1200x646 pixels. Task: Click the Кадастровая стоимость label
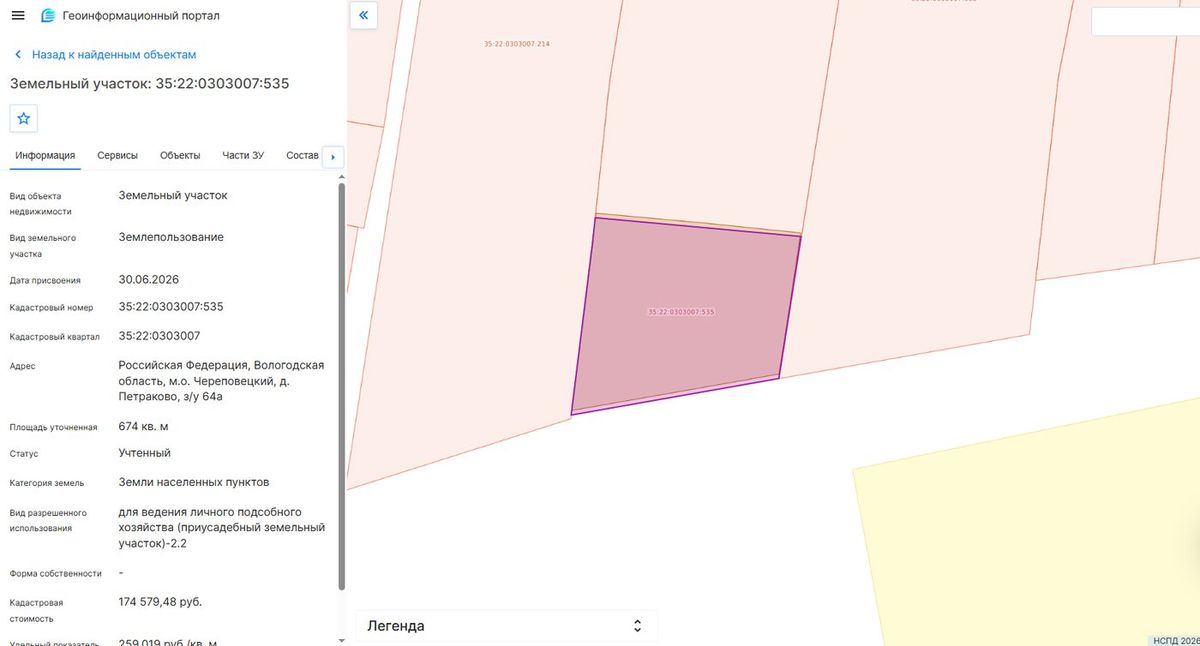[x=37, y=611]
